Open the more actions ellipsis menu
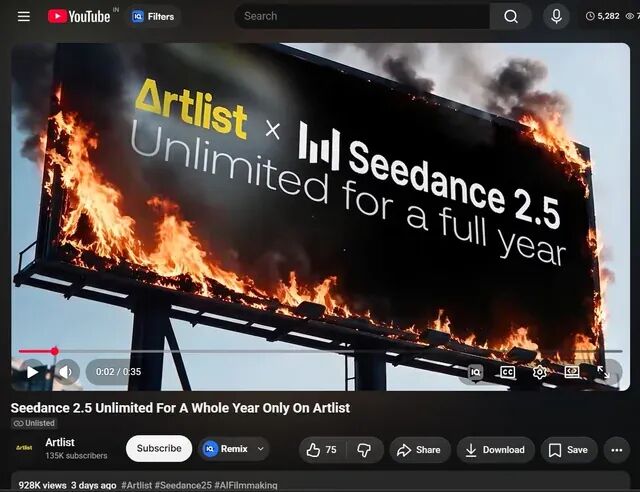640x492 pixels. click(x=616, y=450)
